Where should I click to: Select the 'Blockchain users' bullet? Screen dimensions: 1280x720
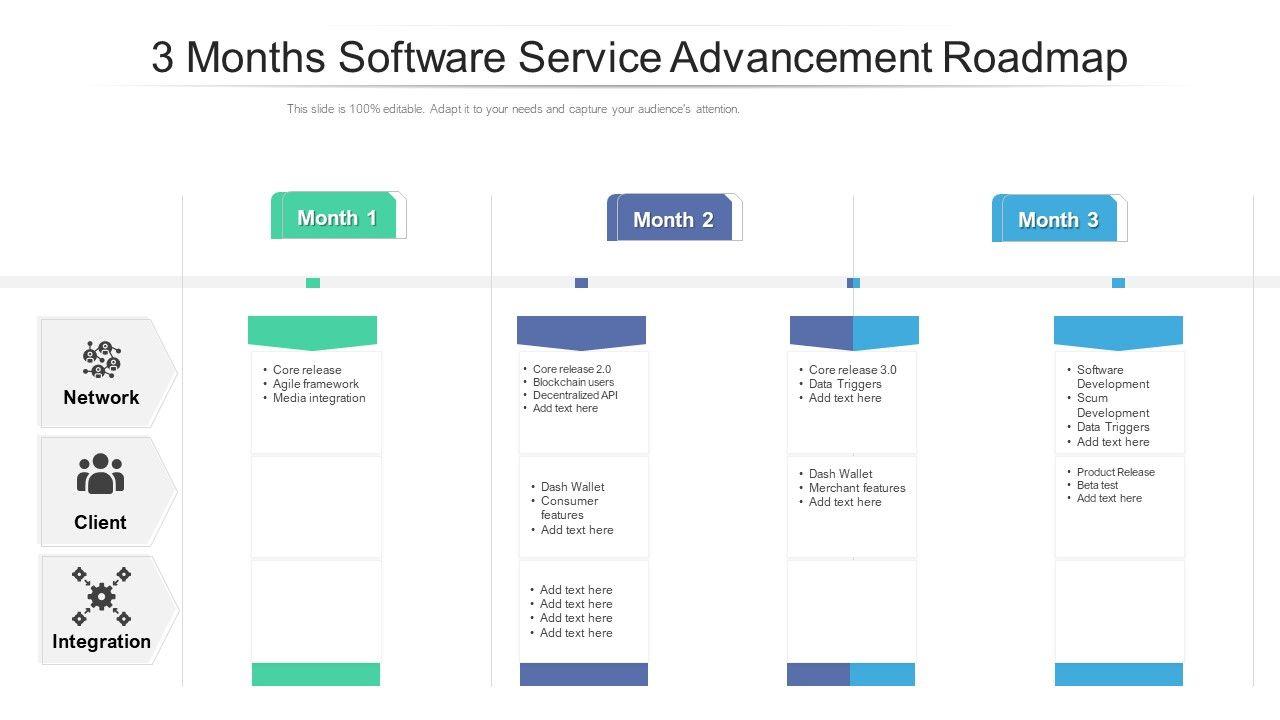pyautogui.click(x=574, y=382)
